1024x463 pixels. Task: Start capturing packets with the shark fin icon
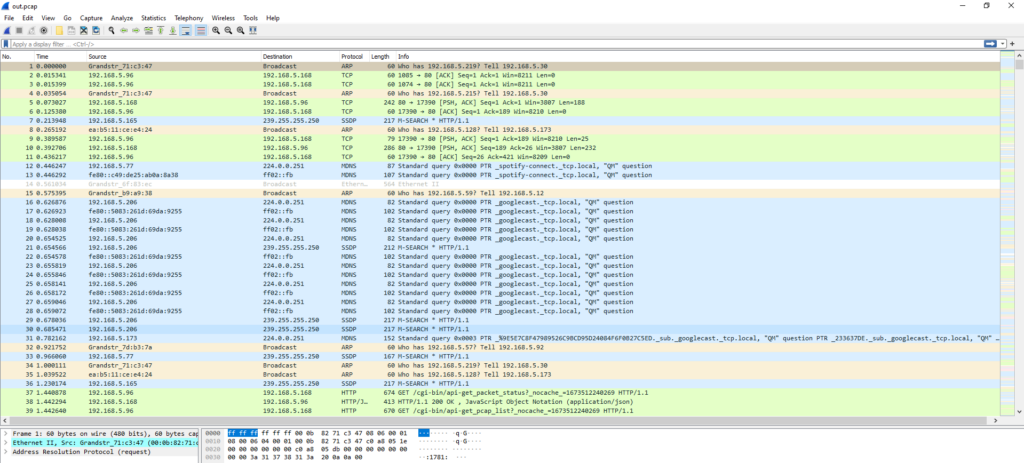point(7,30)
